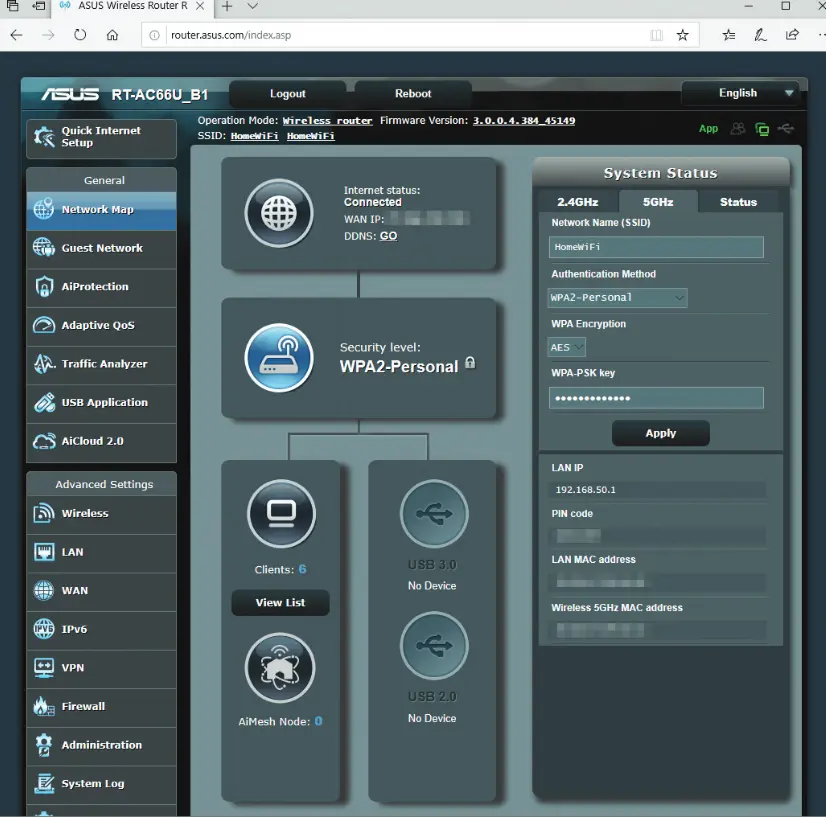The height and width of the screenshot is (817, 826).
Task: Click the USB 3.0 device icon
Action: [x=433, y=514]
